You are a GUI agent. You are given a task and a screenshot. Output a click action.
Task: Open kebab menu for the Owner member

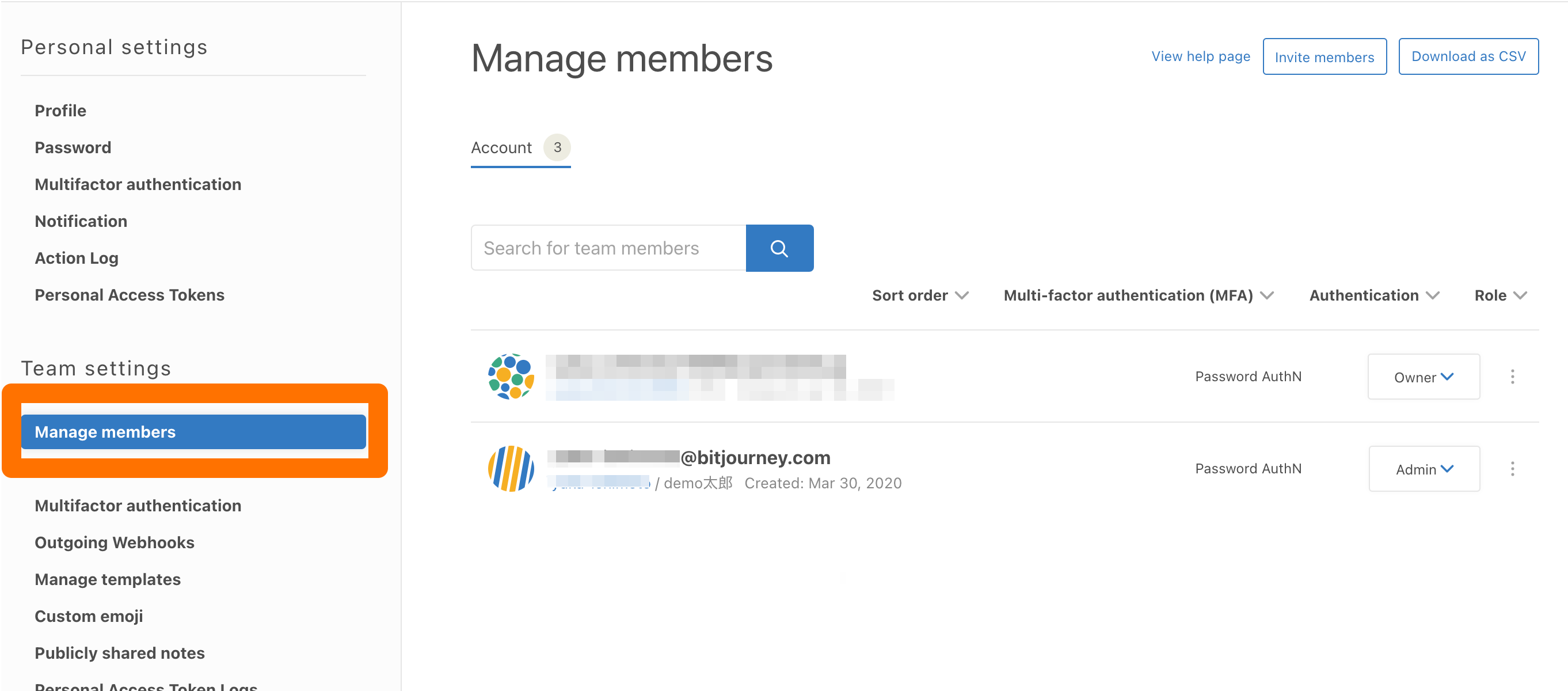[x=1512, y=376]
